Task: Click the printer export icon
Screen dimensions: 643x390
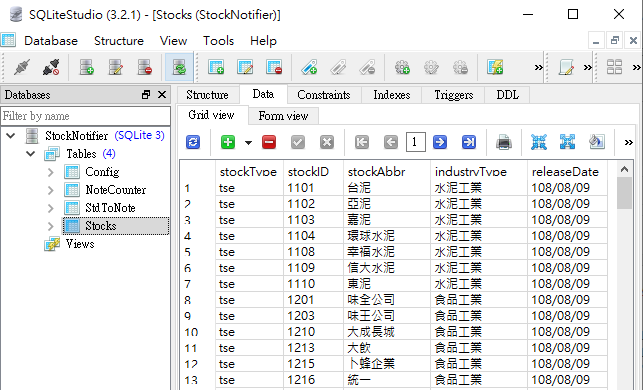Action: [x=504, y=142]
